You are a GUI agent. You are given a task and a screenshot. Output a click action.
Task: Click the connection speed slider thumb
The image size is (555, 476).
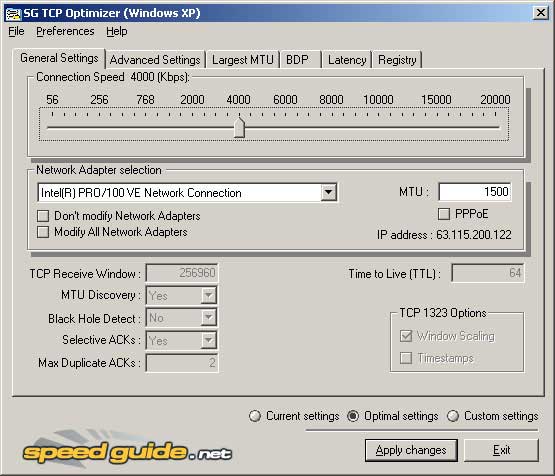(x=239, y=127)
